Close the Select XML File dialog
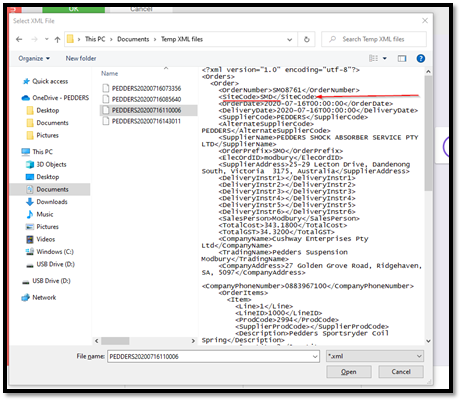Screen dimensions: 462x402 425,21
